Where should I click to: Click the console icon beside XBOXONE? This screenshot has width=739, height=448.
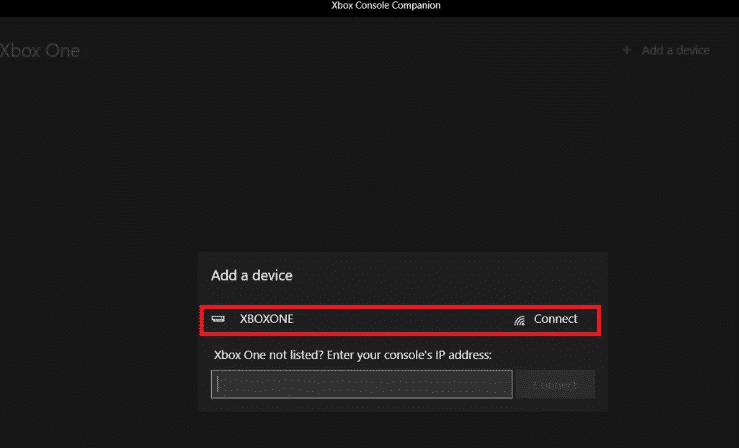218,319
